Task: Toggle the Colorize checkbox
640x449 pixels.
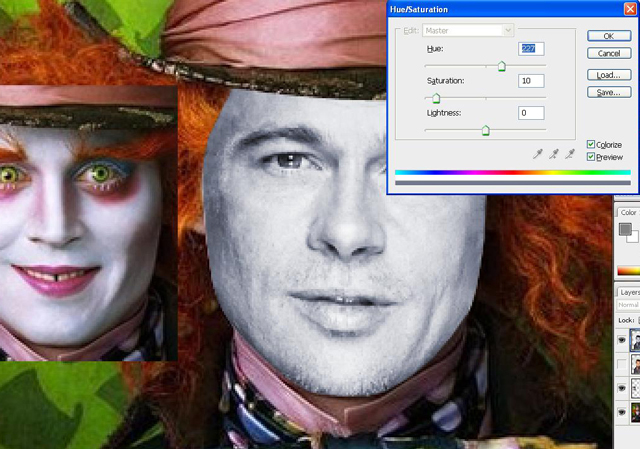Action: [x=591, y=144]
